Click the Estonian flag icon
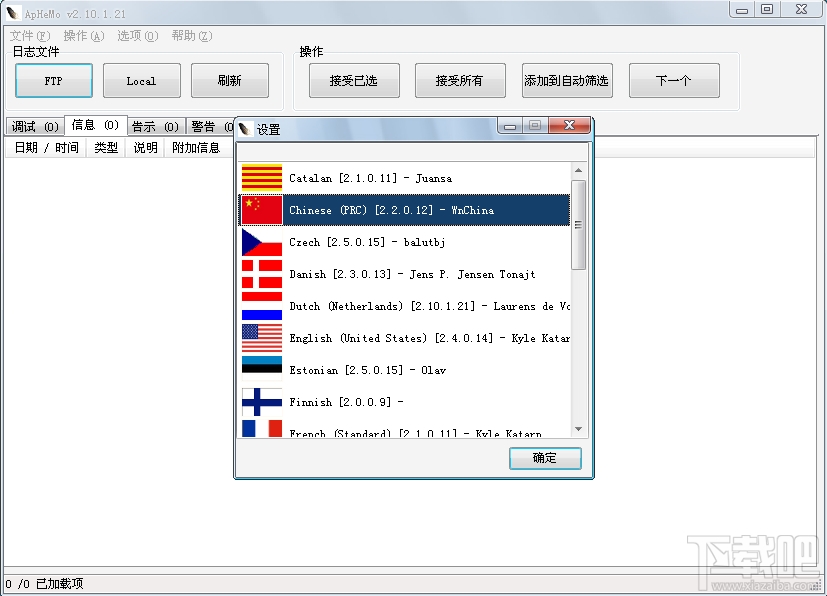827x596 pixels. pyautogui.click(x=262, y=368)
